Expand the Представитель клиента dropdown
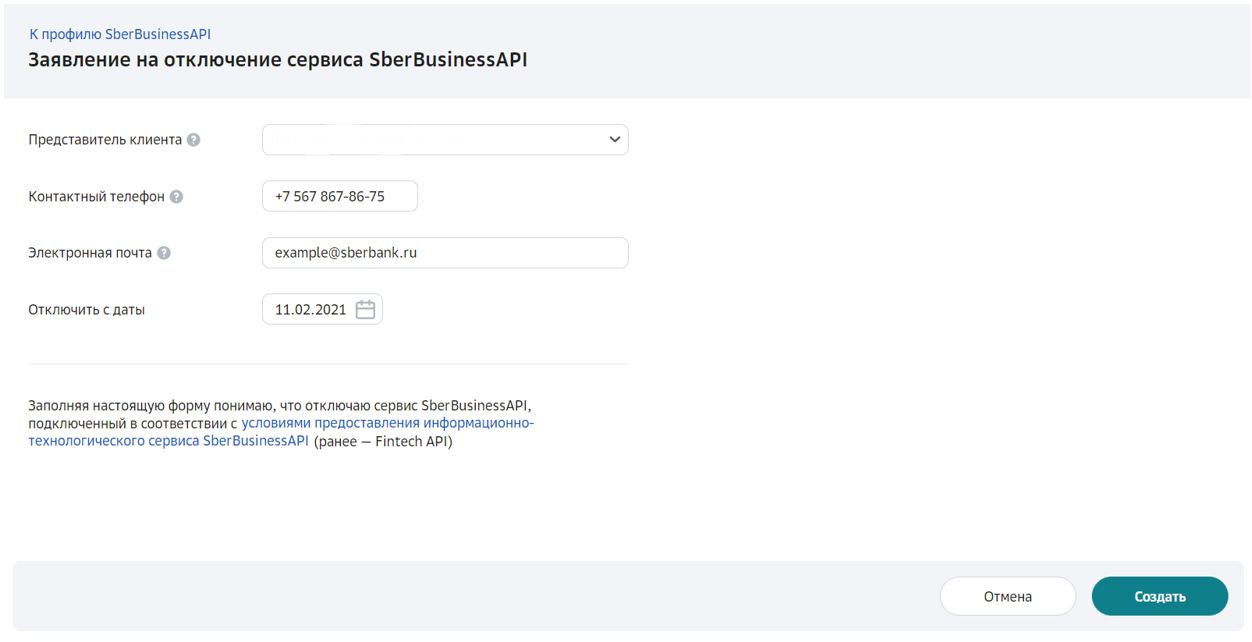 click(445, 140)
